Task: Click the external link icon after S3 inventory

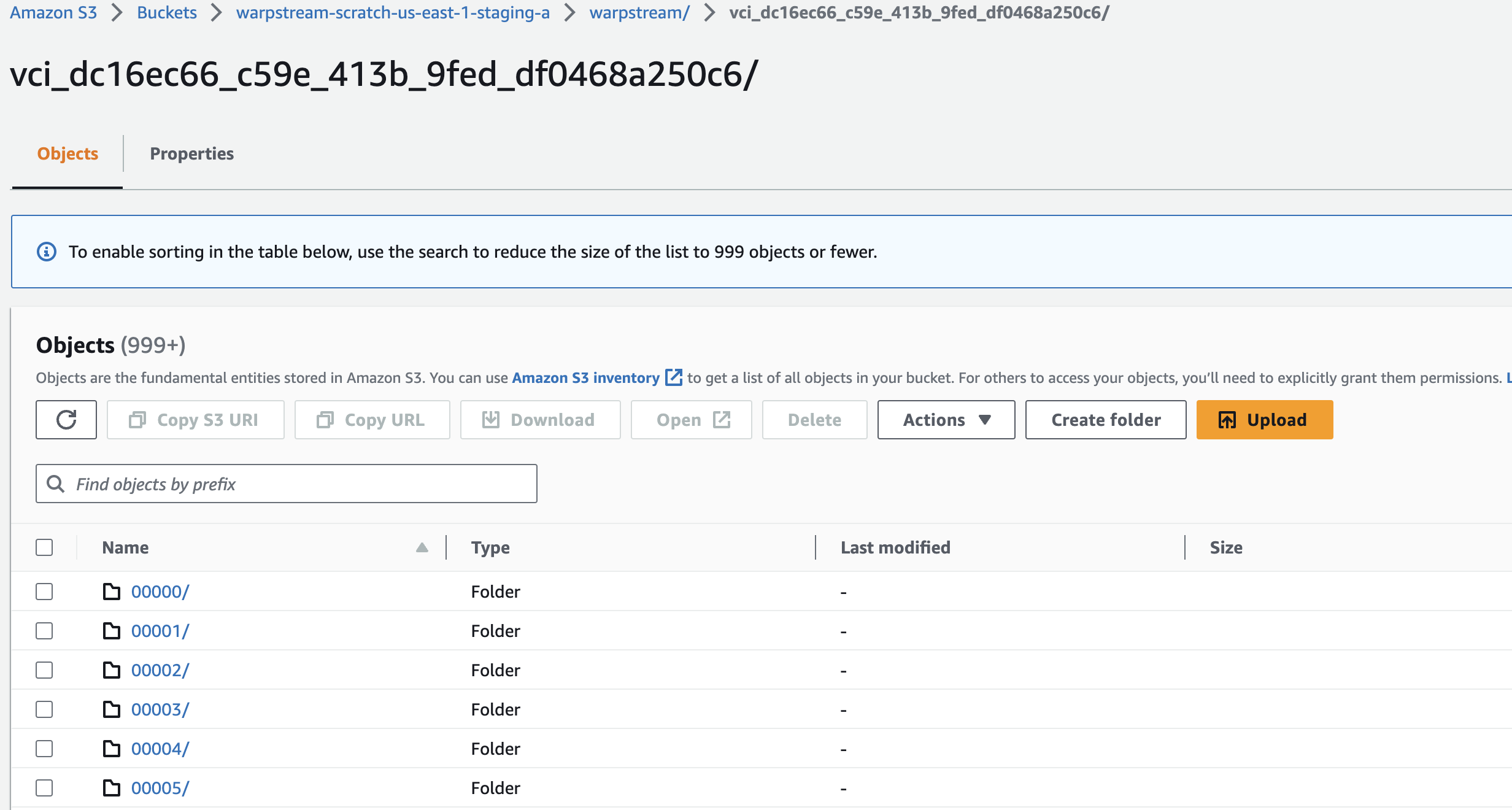Action: click(673, 377)
